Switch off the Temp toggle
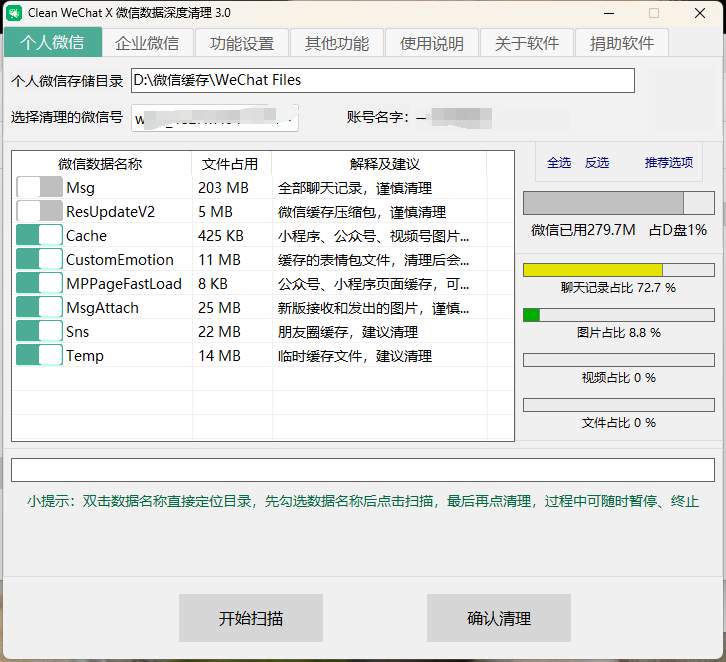 point(39,356)
